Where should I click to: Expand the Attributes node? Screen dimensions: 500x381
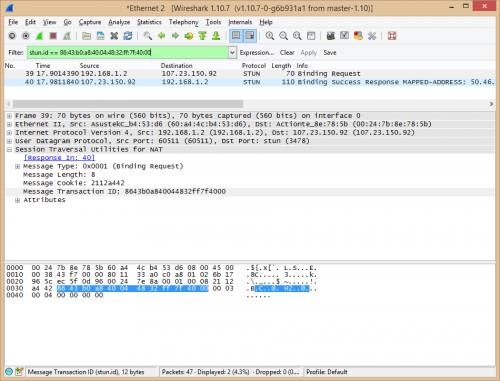tap(17, 200)
